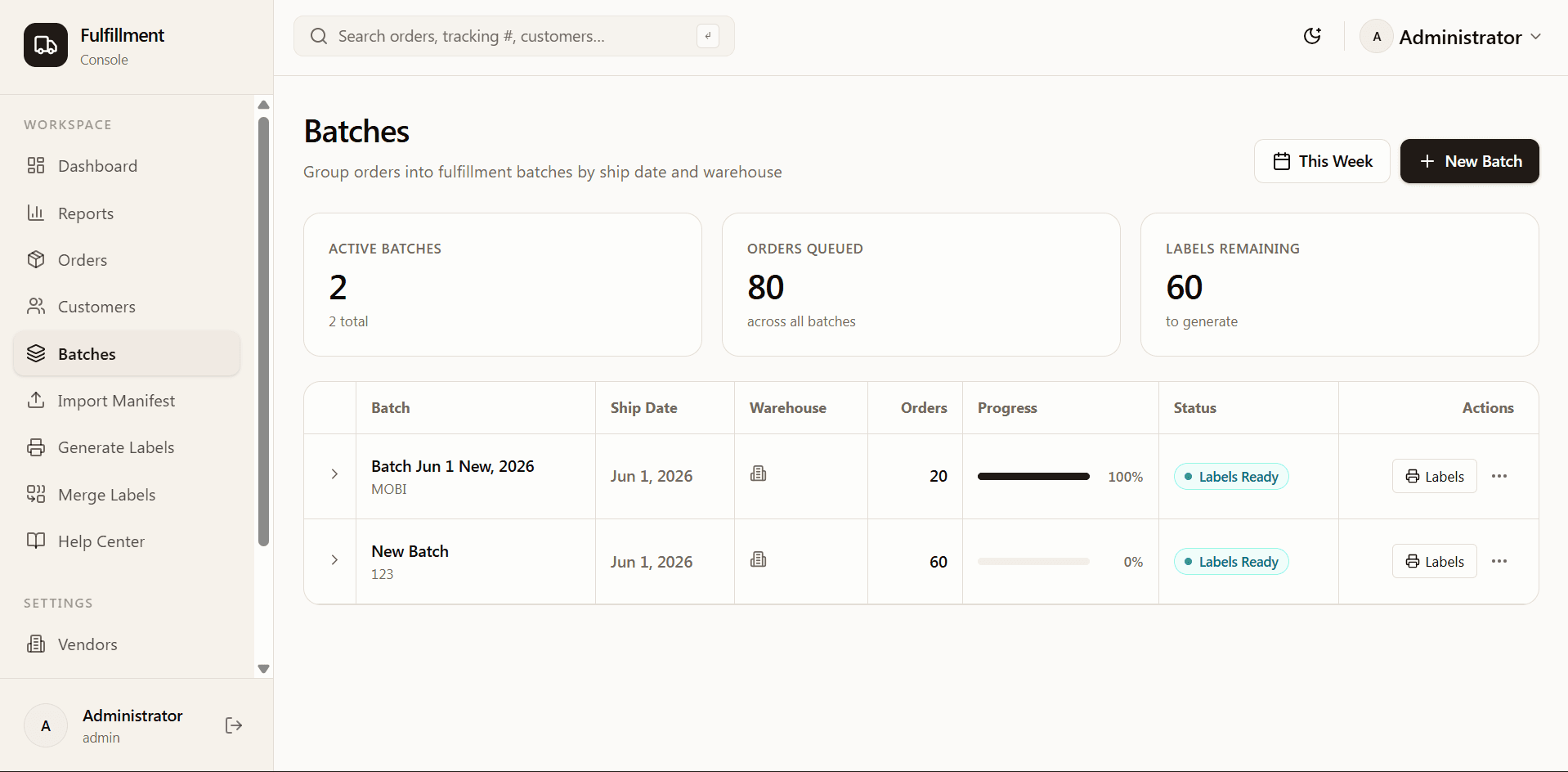The height and width of the screenshot is (772, 1568).
Task: Toggle dark mode with moon icon
Action: click(1312, 36)
